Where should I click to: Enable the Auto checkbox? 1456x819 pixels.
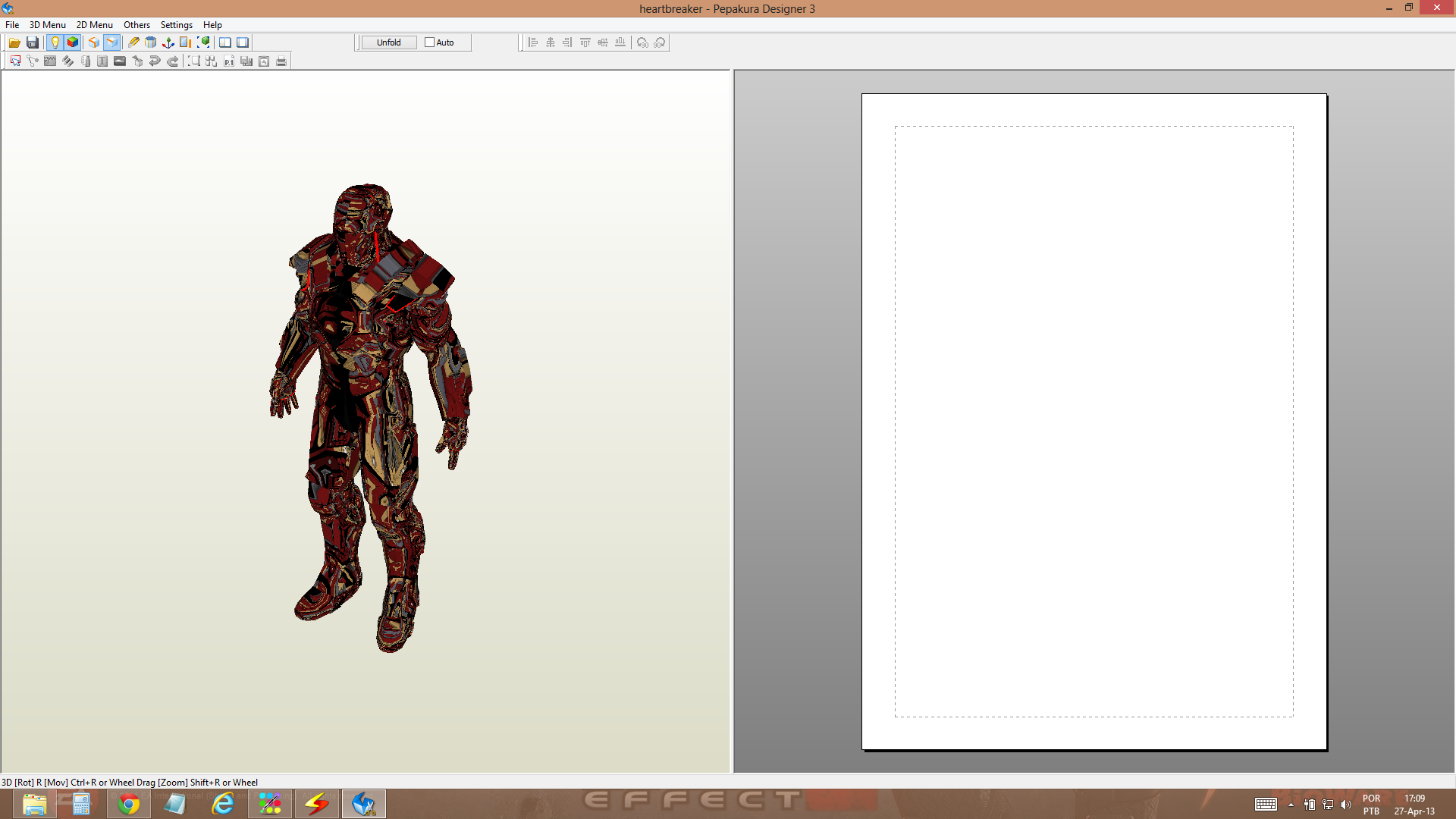tap(429, 42)
